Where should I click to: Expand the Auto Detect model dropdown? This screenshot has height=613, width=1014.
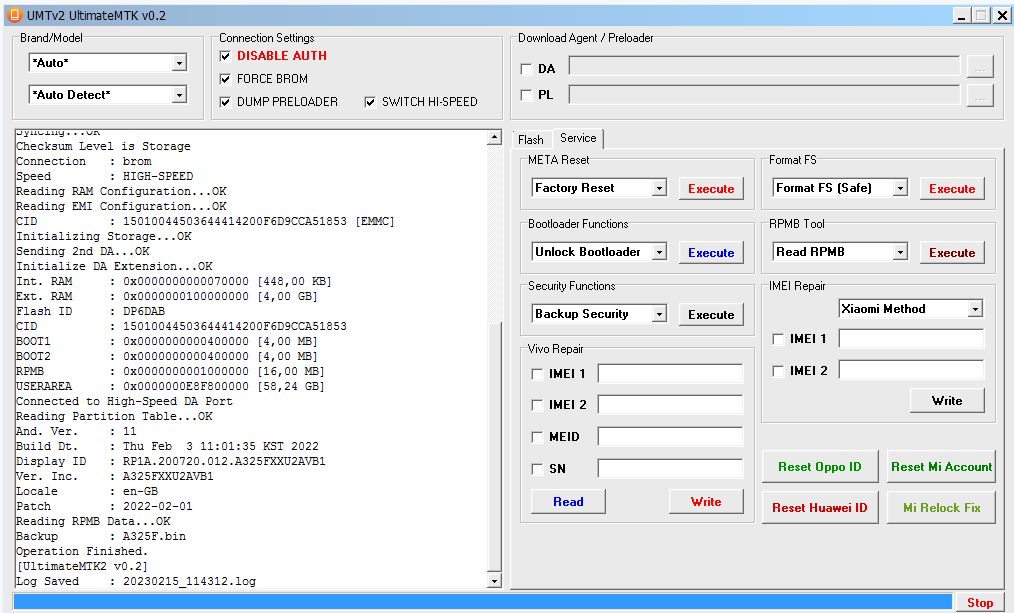click(x=179, y=95)
